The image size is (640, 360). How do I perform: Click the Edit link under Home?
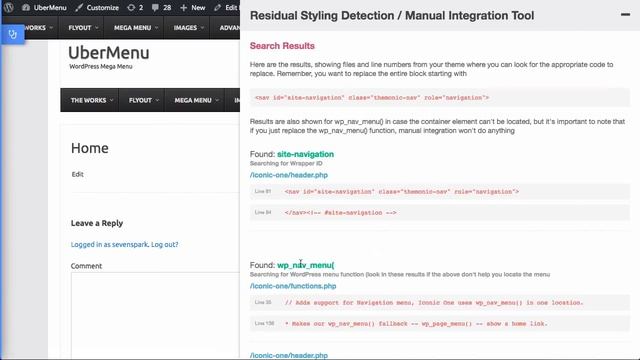(x=78, y=174)
